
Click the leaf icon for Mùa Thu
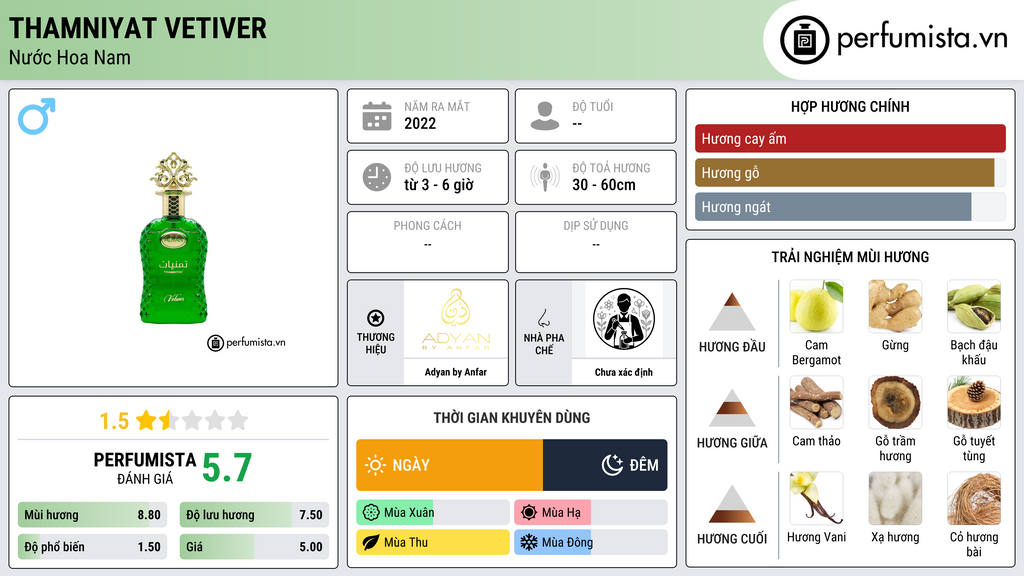(371, 542)
